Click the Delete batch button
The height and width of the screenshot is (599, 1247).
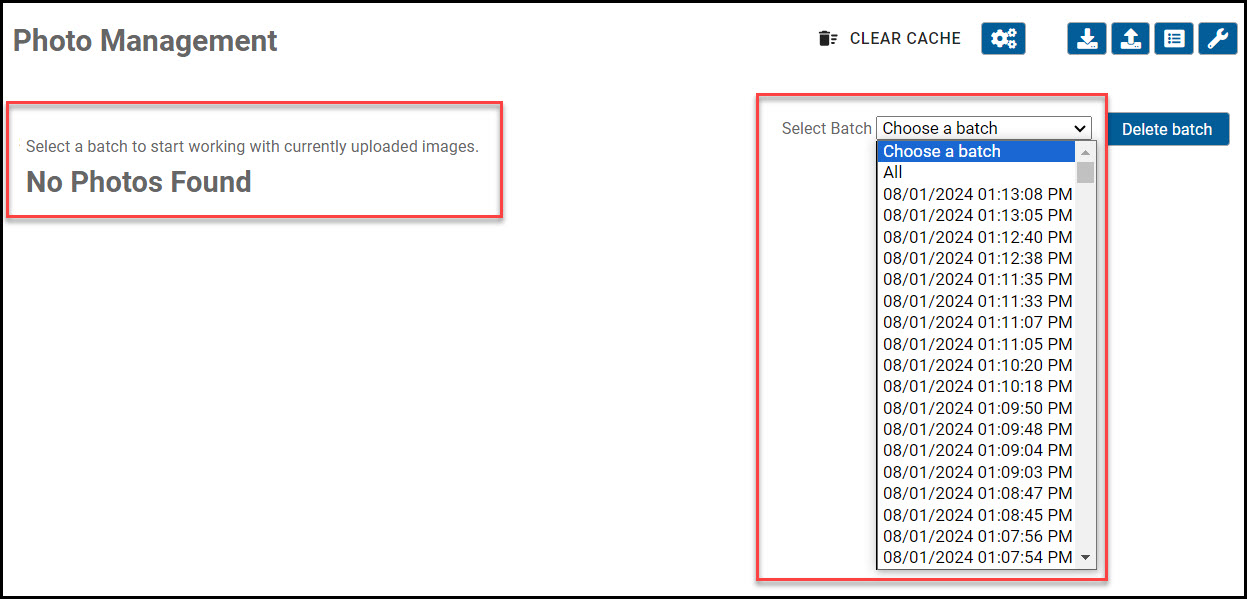point(1167,129)
